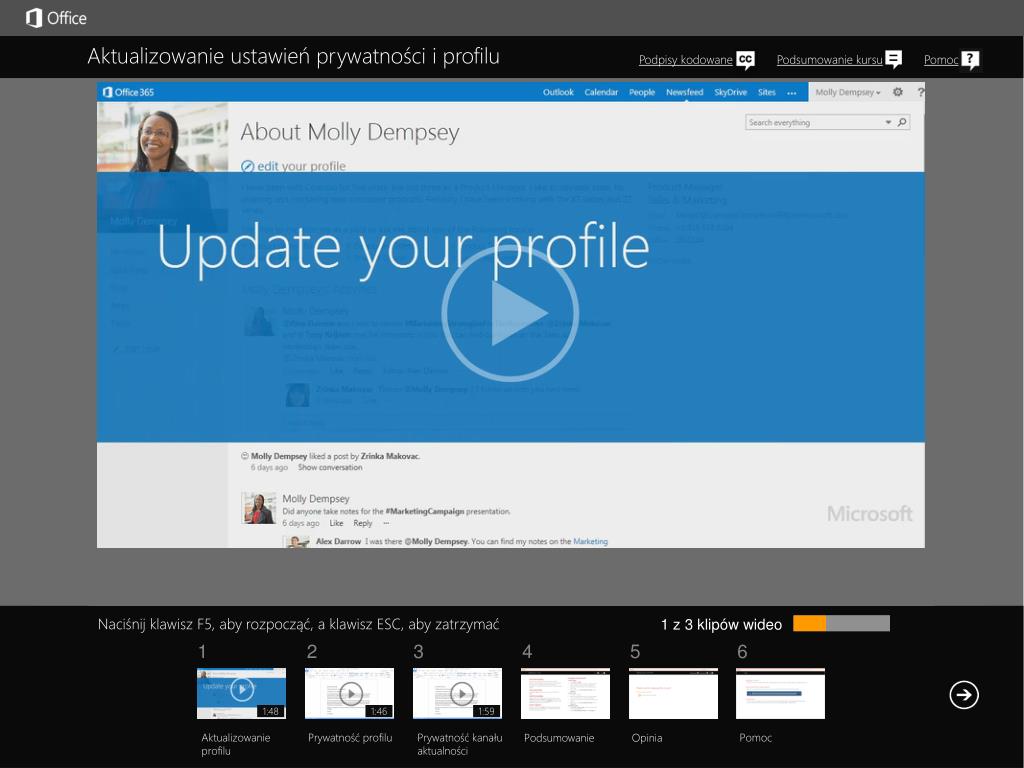Click the Podpisy kodowane link
The image size is (1024, 768).
pos(686,60)
